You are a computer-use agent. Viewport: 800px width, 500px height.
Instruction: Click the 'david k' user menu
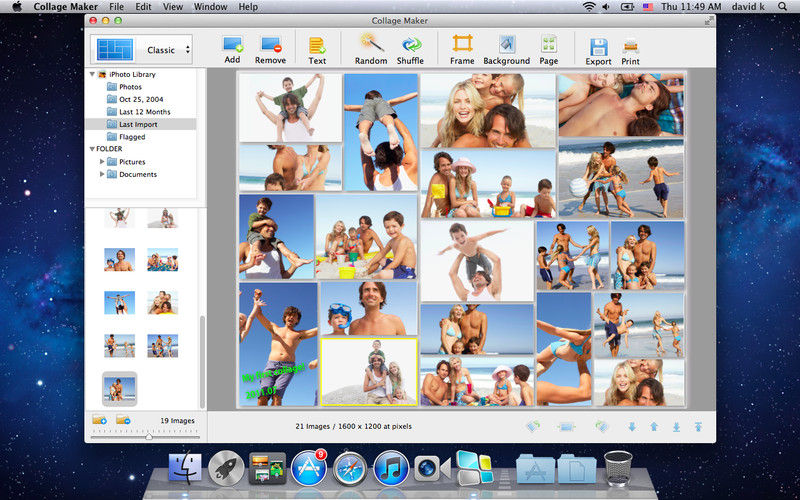(747, 7)
